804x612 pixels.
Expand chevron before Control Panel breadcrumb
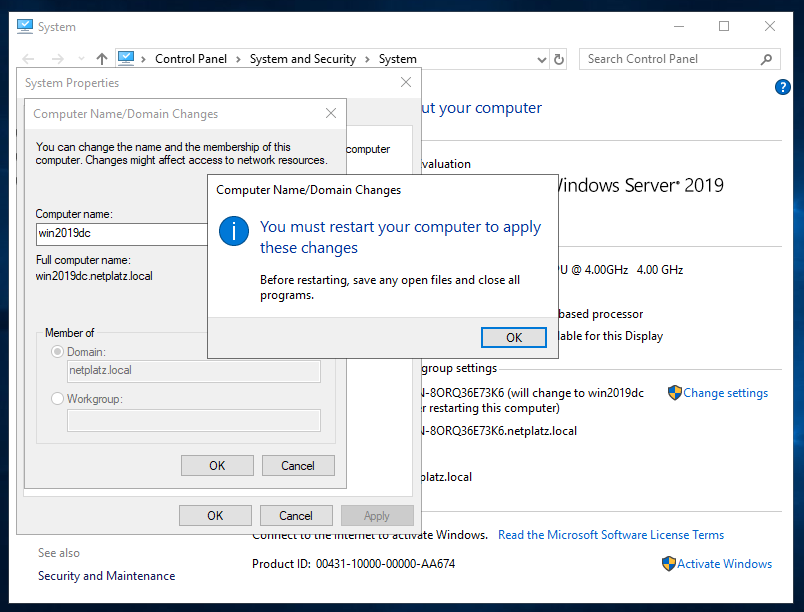(144, 59)
